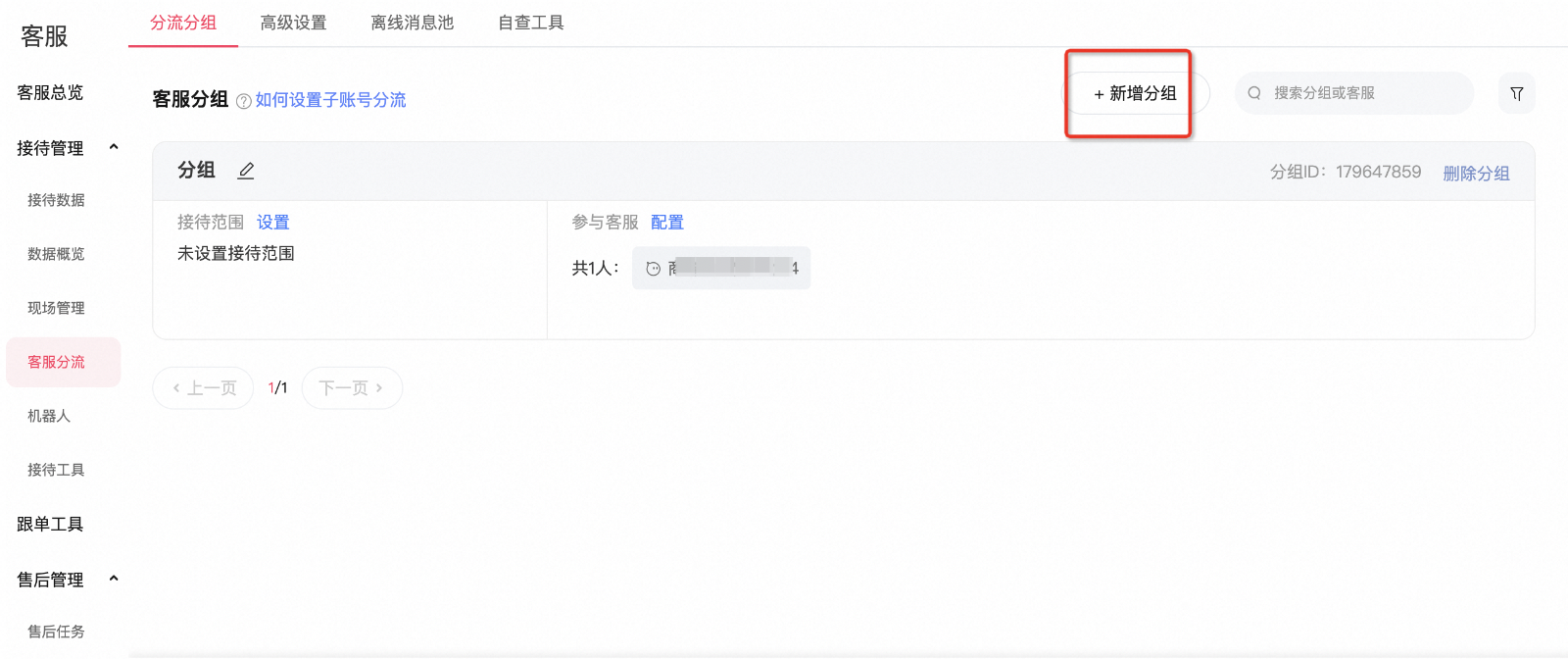Click the 客服 header title
Image resolution: width=1568 pixels, height=659 pixels.
click(x=44, y=36)
